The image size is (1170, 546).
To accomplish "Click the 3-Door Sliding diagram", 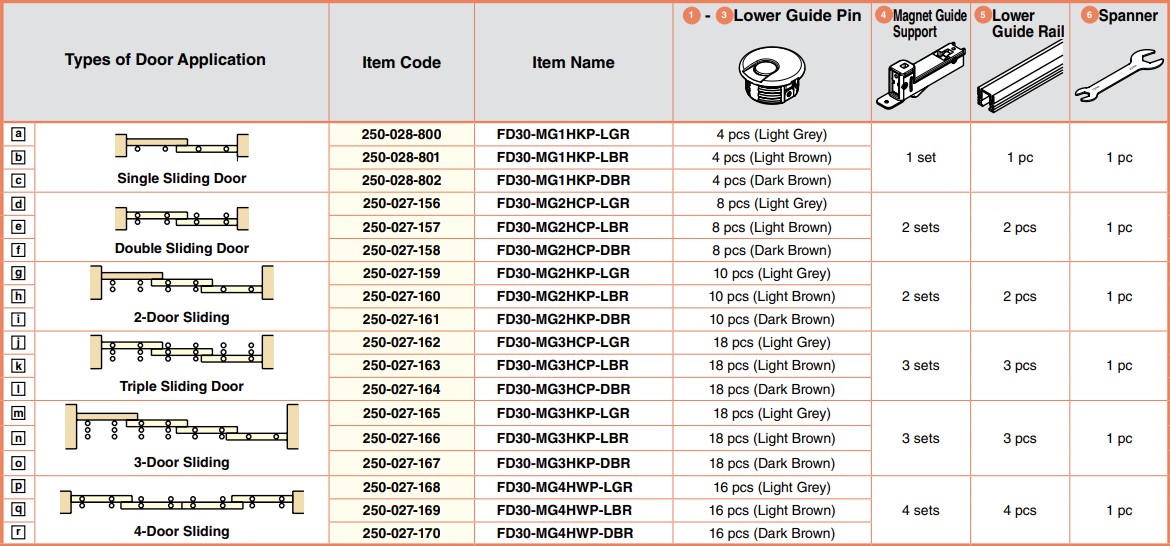I will coord(182,427).
